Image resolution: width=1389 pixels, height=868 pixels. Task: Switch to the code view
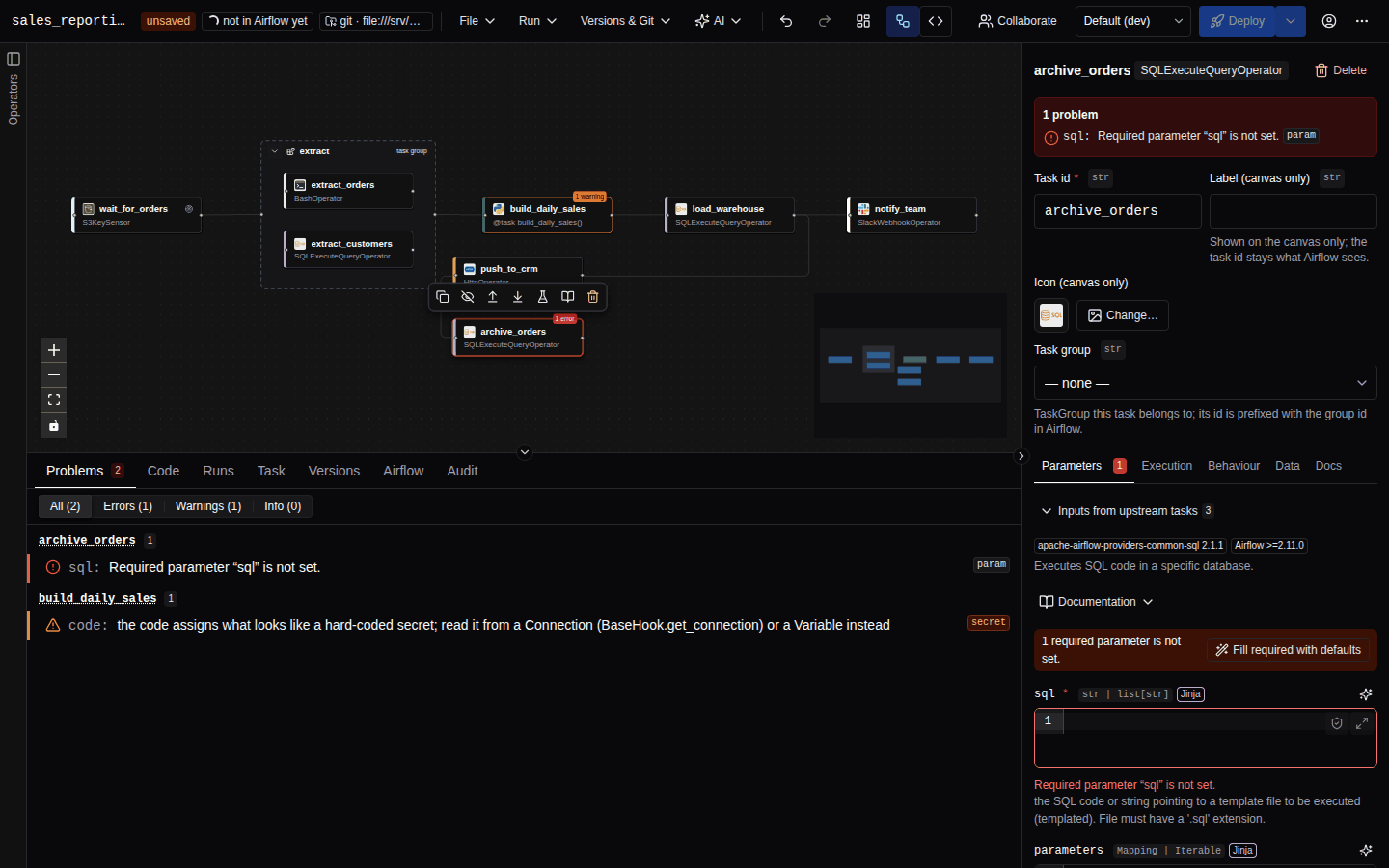pos(936,21)
